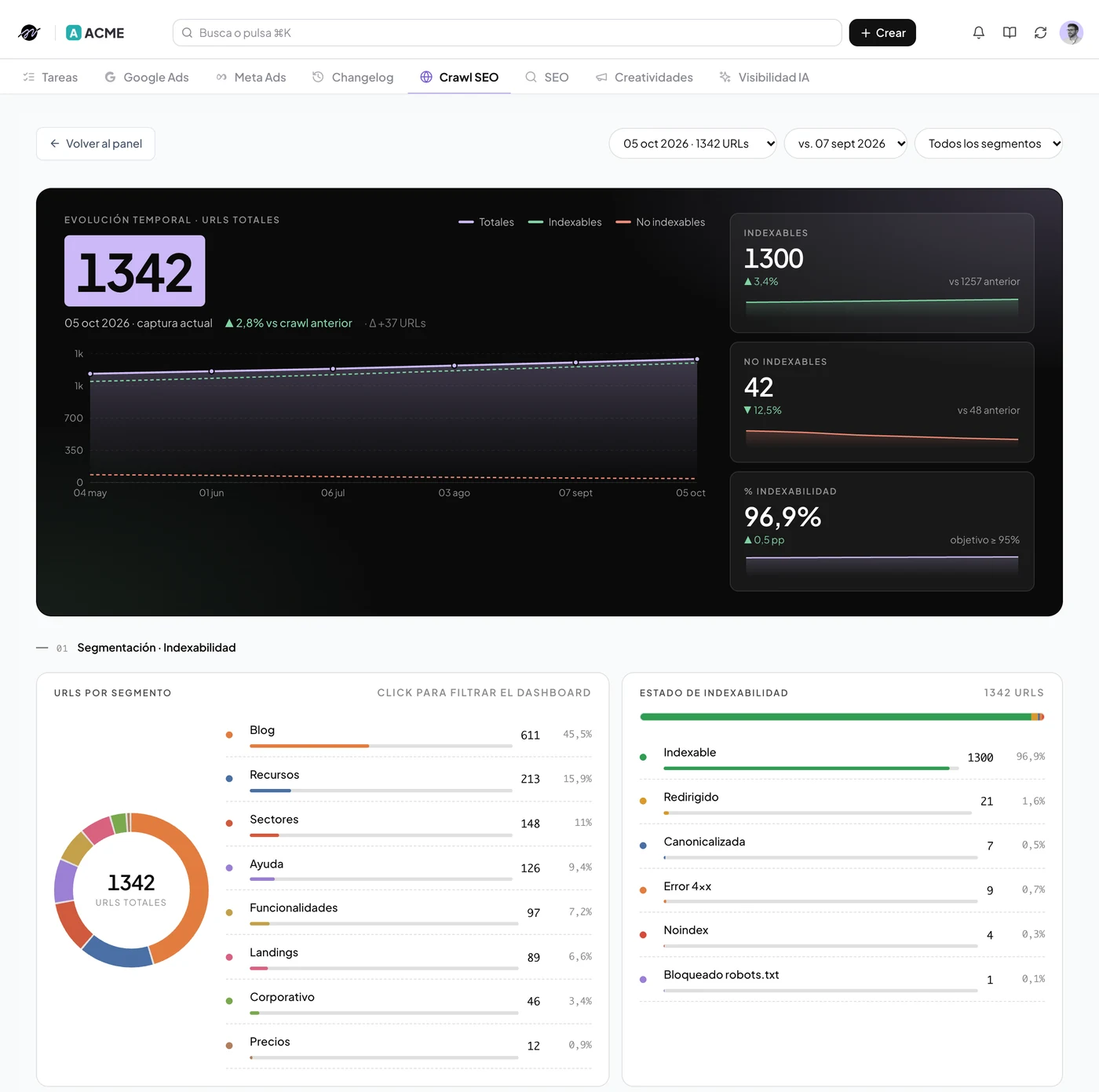Click the refresh sync icon
The width and height of the screenshot is (1099, 1092).
click(x=1040, y=33)
